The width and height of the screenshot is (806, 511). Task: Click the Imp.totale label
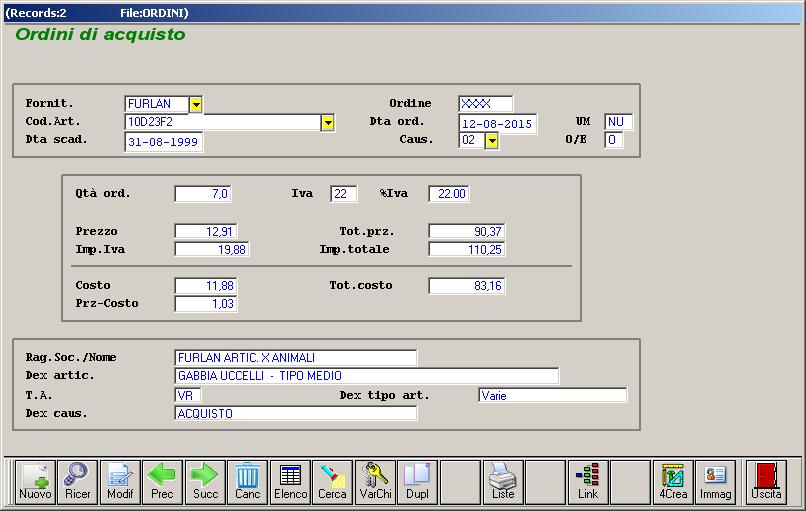355,249
